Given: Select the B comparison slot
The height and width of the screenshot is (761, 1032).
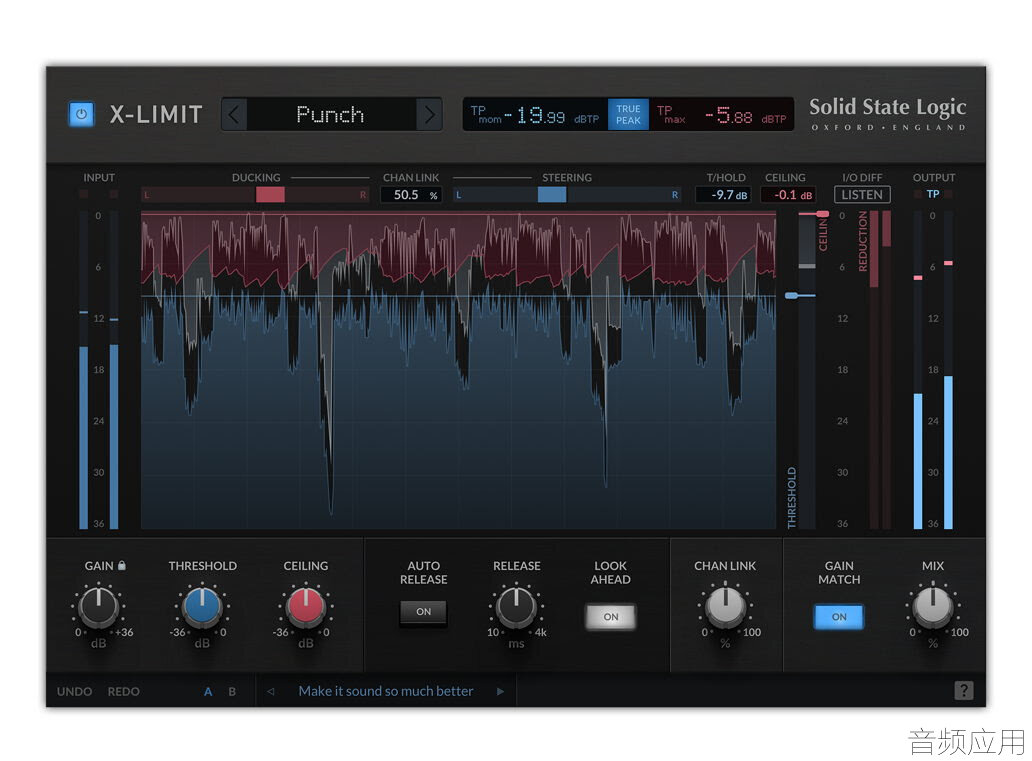Looking at the screenshot, I should coord(232,691).
